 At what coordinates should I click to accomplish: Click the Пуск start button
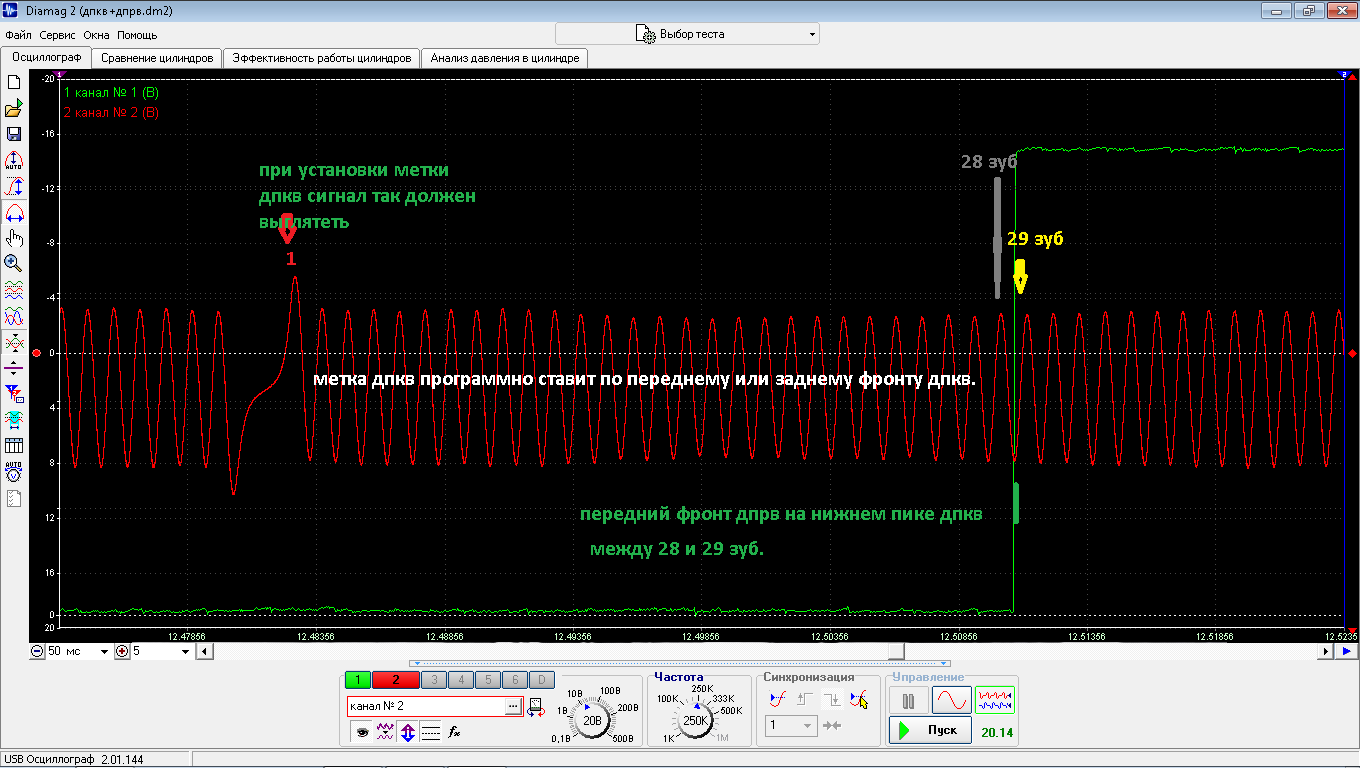point(930,730)
